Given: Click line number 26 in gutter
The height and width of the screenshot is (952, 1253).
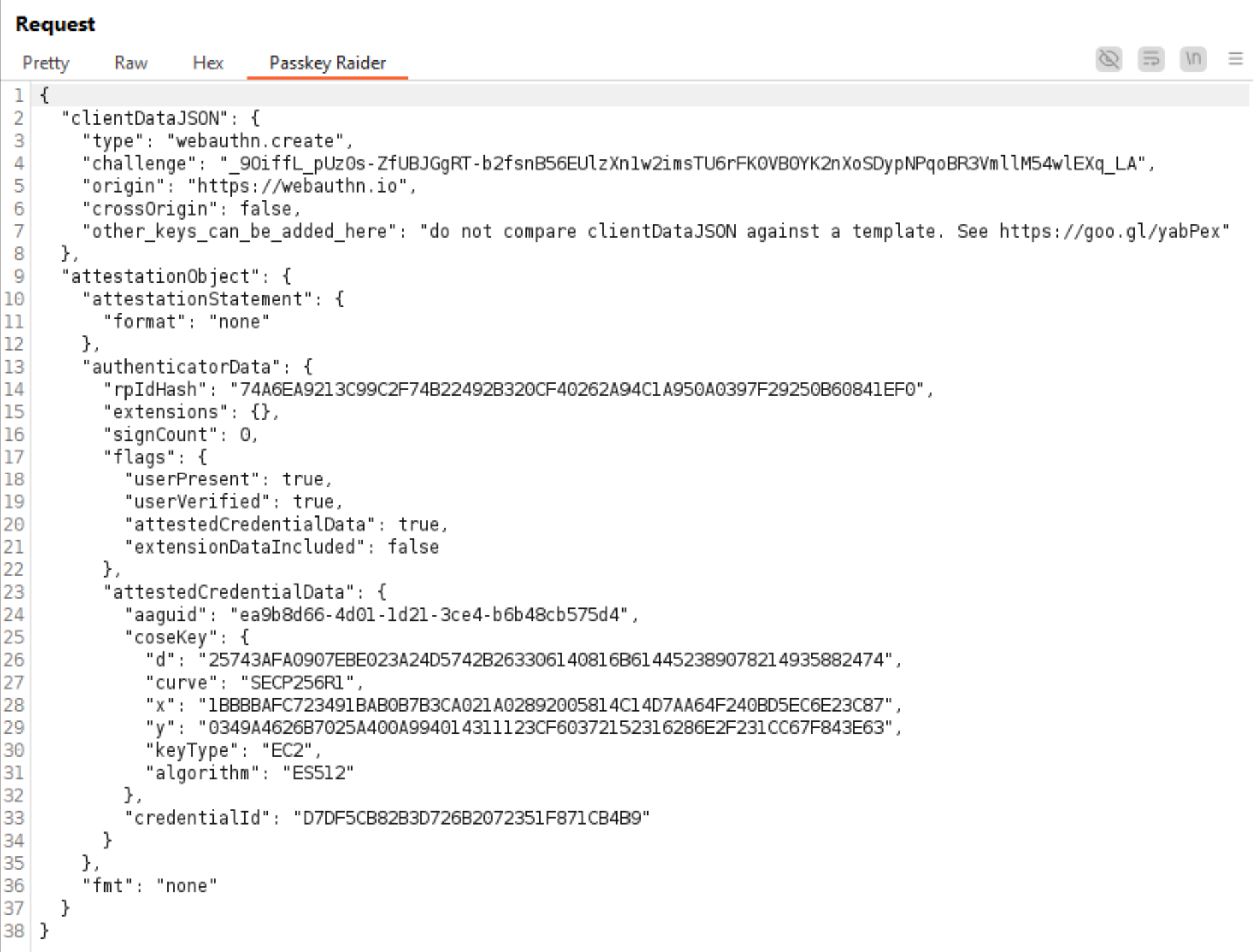Looking at the screenshot, I should pyautogui.click(x=13, y=660).
